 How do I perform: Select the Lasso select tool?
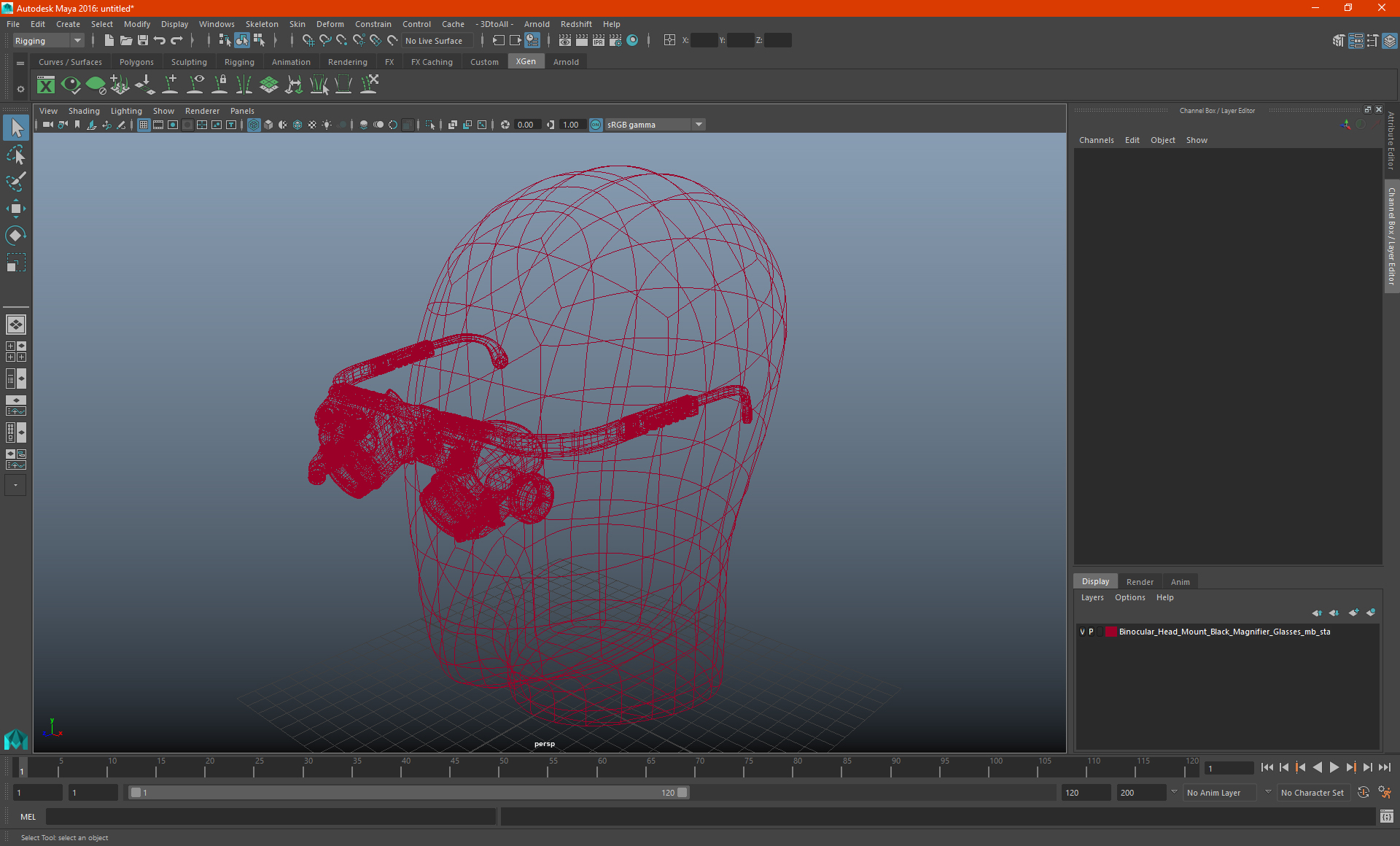pos(16,155)
